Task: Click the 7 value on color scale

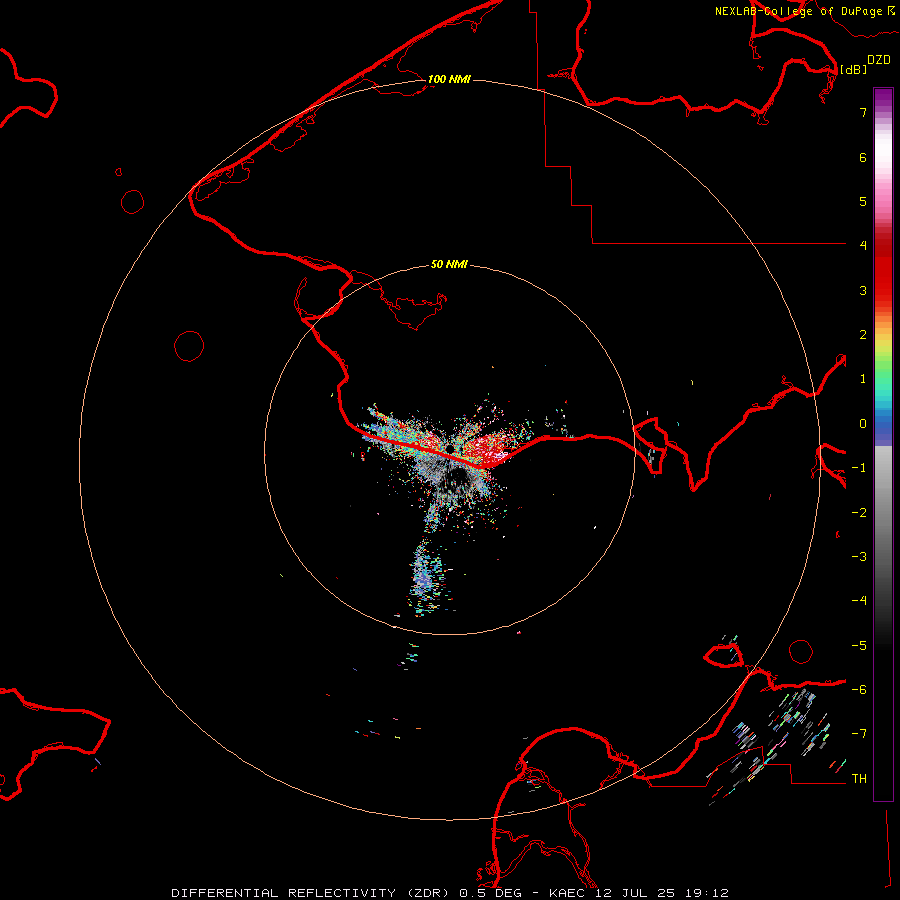Action: click(x=863, y=112)
